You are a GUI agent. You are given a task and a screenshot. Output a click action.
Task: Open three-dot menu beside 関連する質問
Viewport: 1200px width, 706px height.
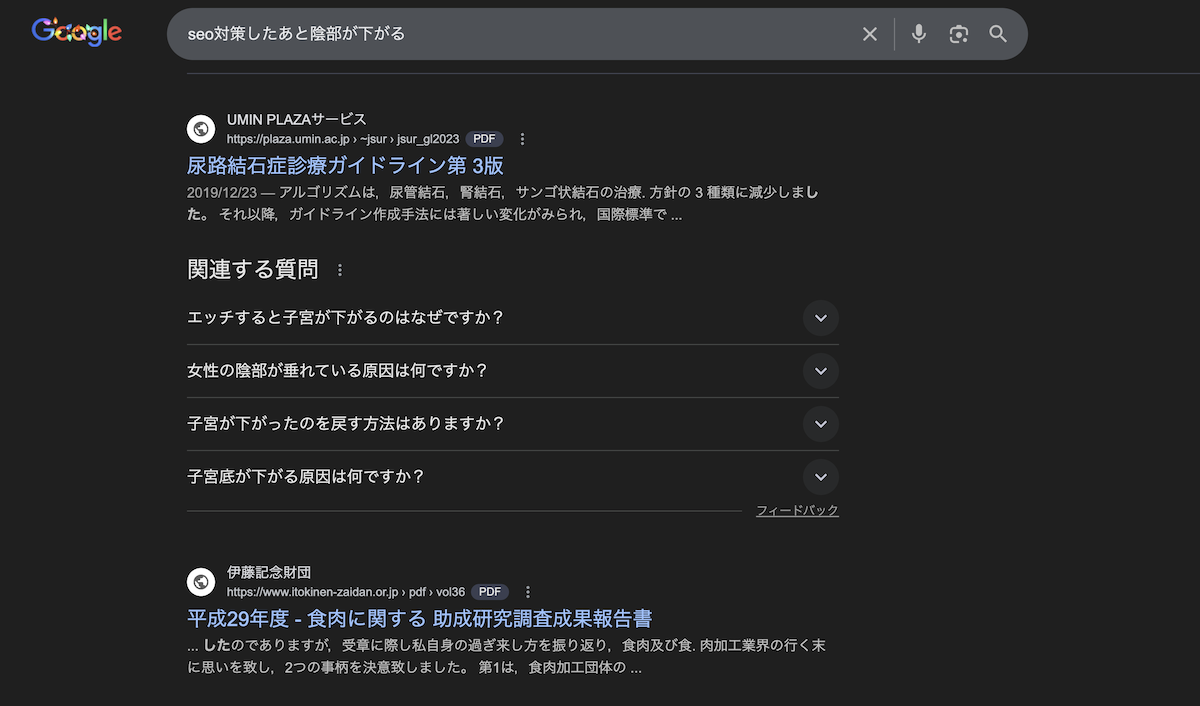(x=340, y=270)
